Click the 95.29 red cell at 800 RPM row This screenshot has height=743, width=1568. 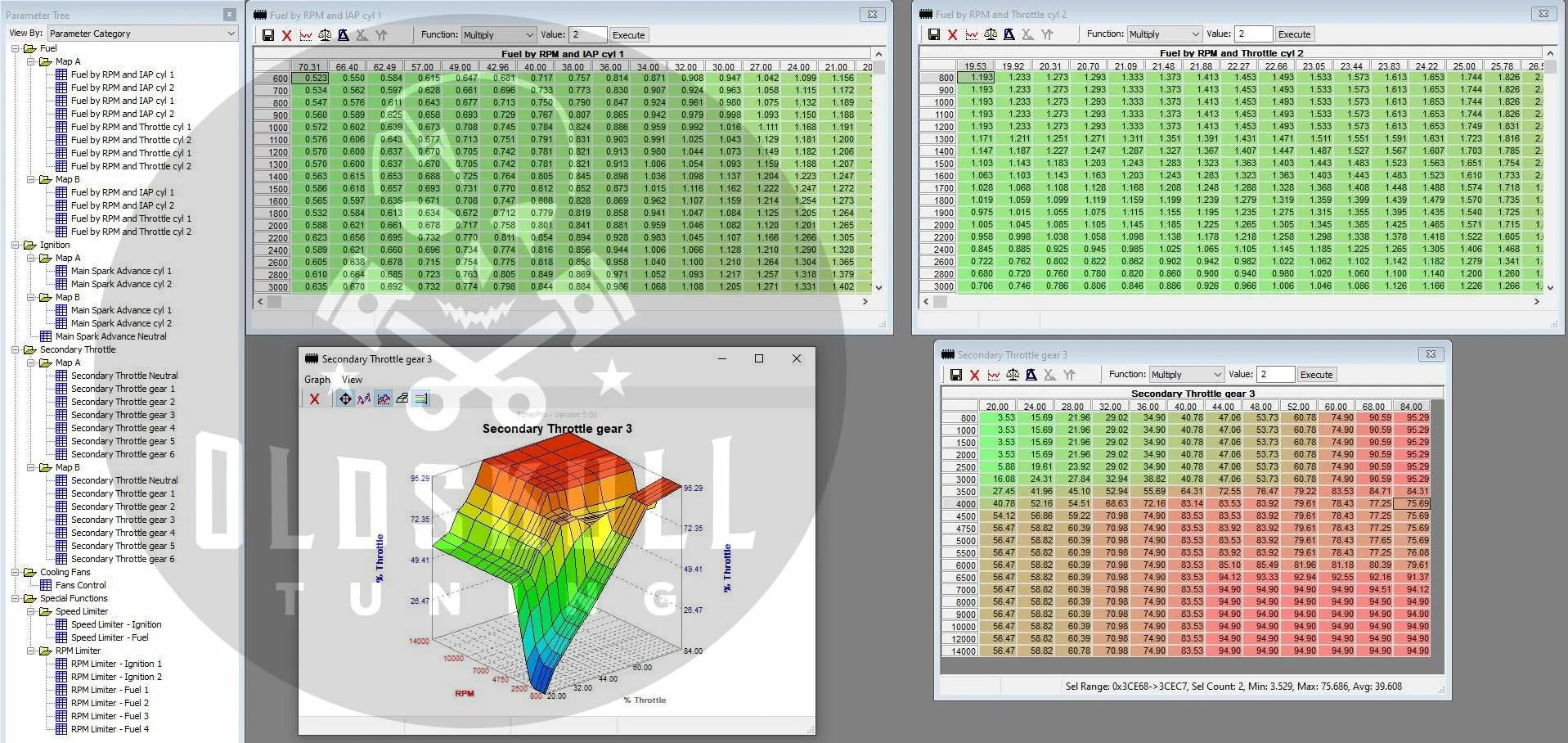click(x=1417, y=418)
